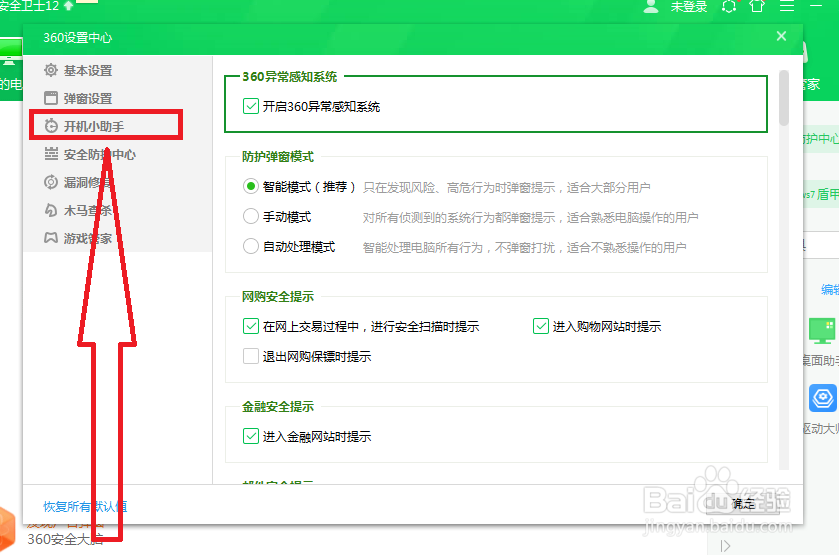The height and width of the screenshot is (555, 839).
Task: Click the horse icon beside 木马查杀
Action: click(51, 210)
